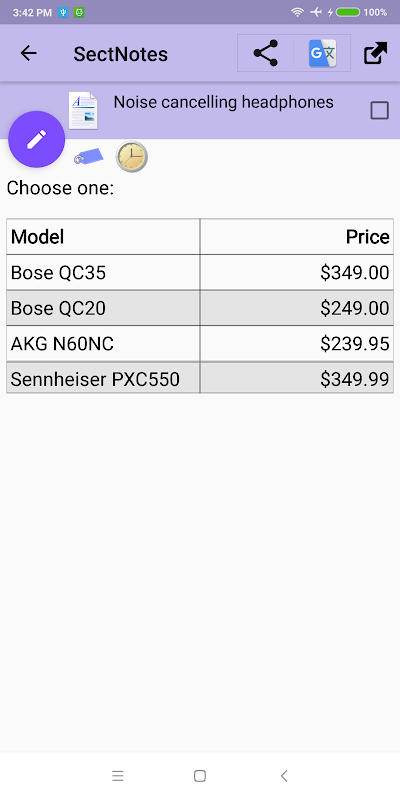This screenshot has width=400, height=800.
Task: Check the Noise cancelling headphones checkbox
Action: [379, 110]
